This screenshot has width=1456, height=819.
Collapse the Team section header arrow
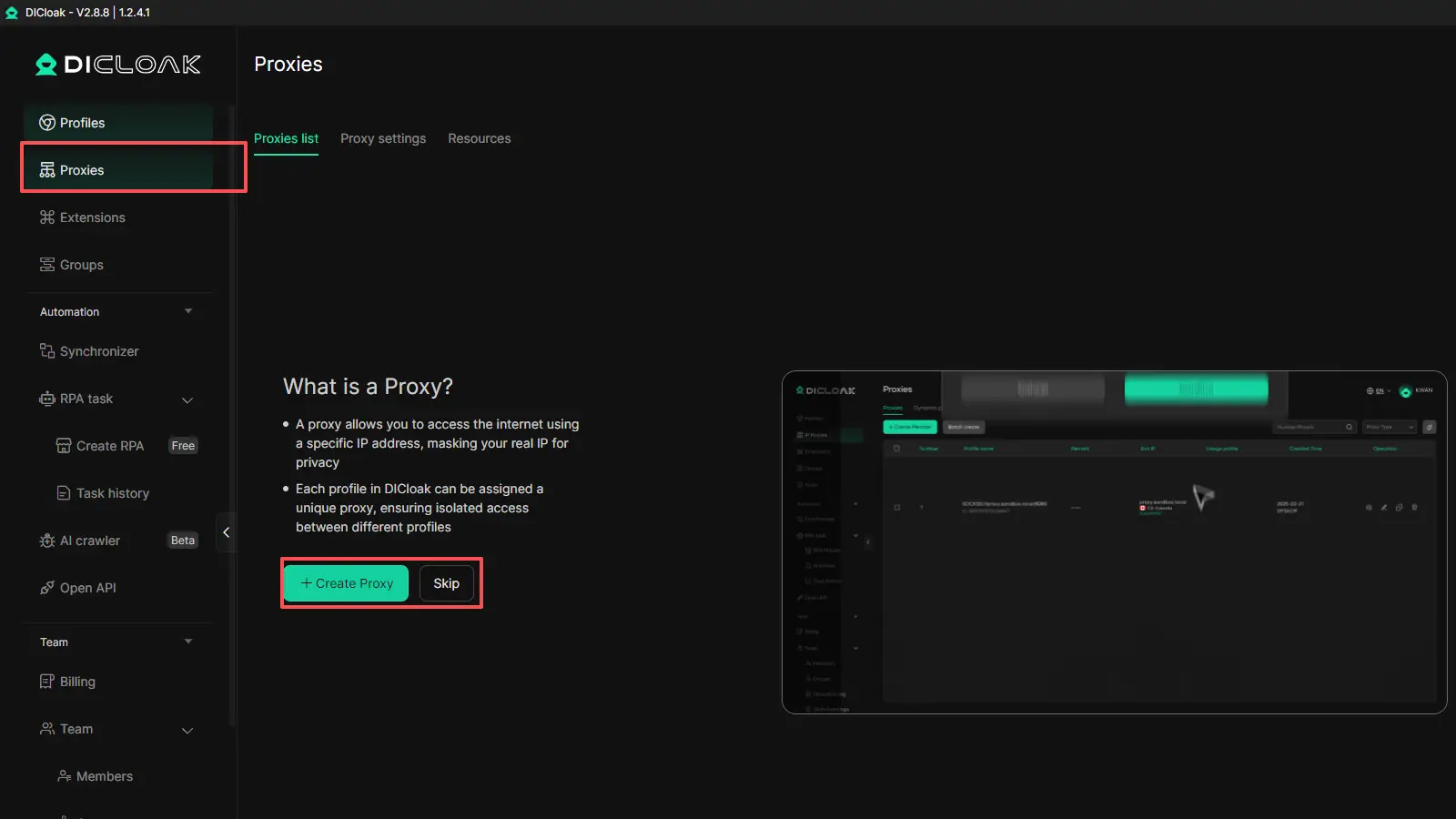(x=188, y=642)
